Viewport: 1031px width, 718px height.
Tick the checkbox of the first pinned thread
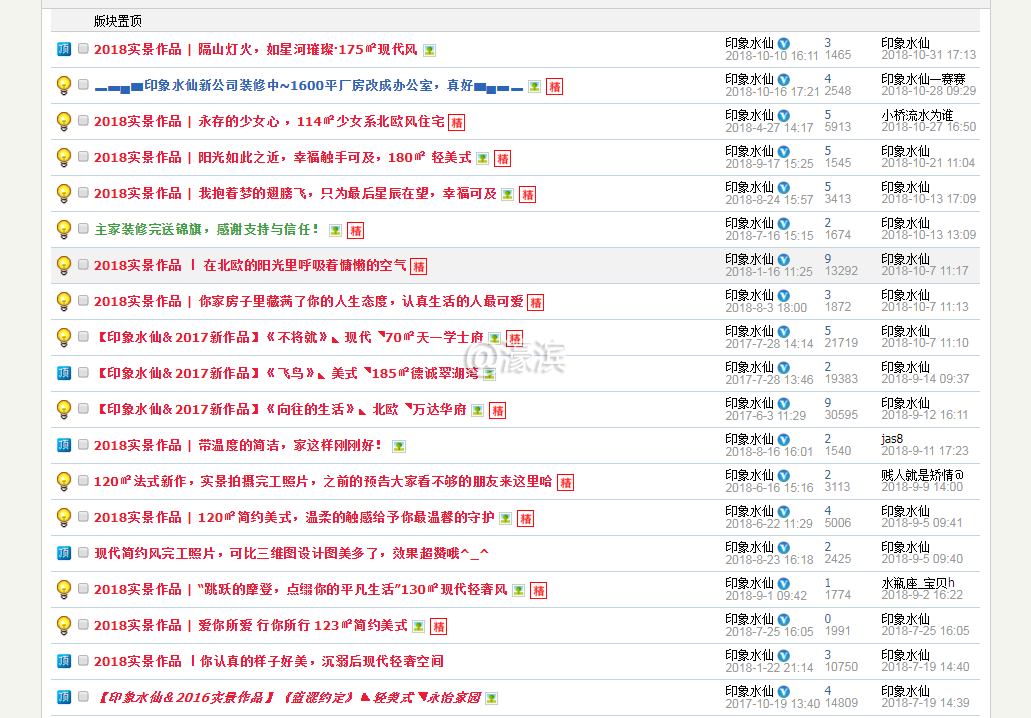tap(84, 48)
